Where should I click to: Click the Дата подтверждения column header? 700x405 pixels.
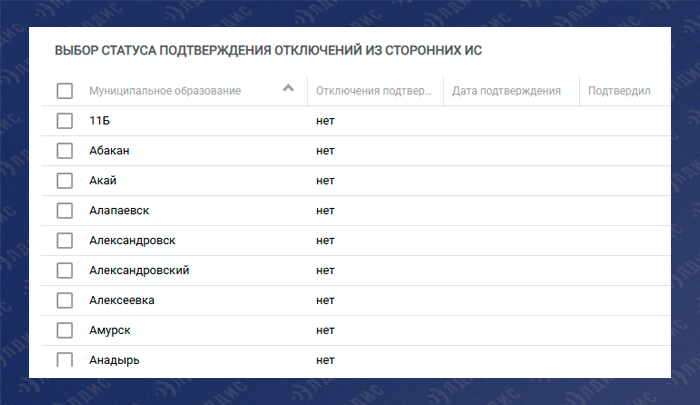(x=506, y=91)
